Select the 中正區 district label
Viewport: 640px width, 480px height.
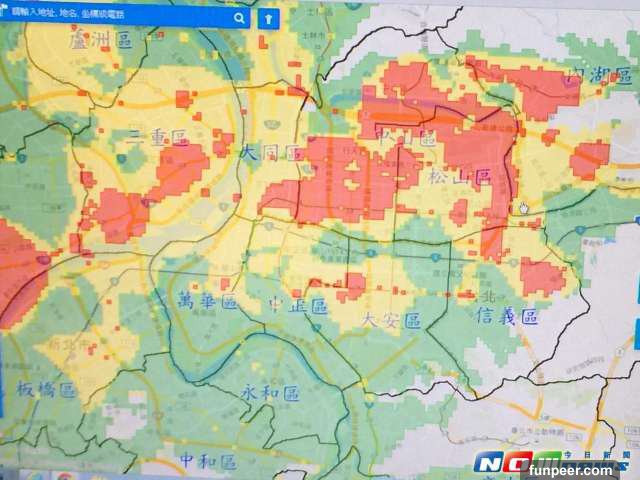298,305
